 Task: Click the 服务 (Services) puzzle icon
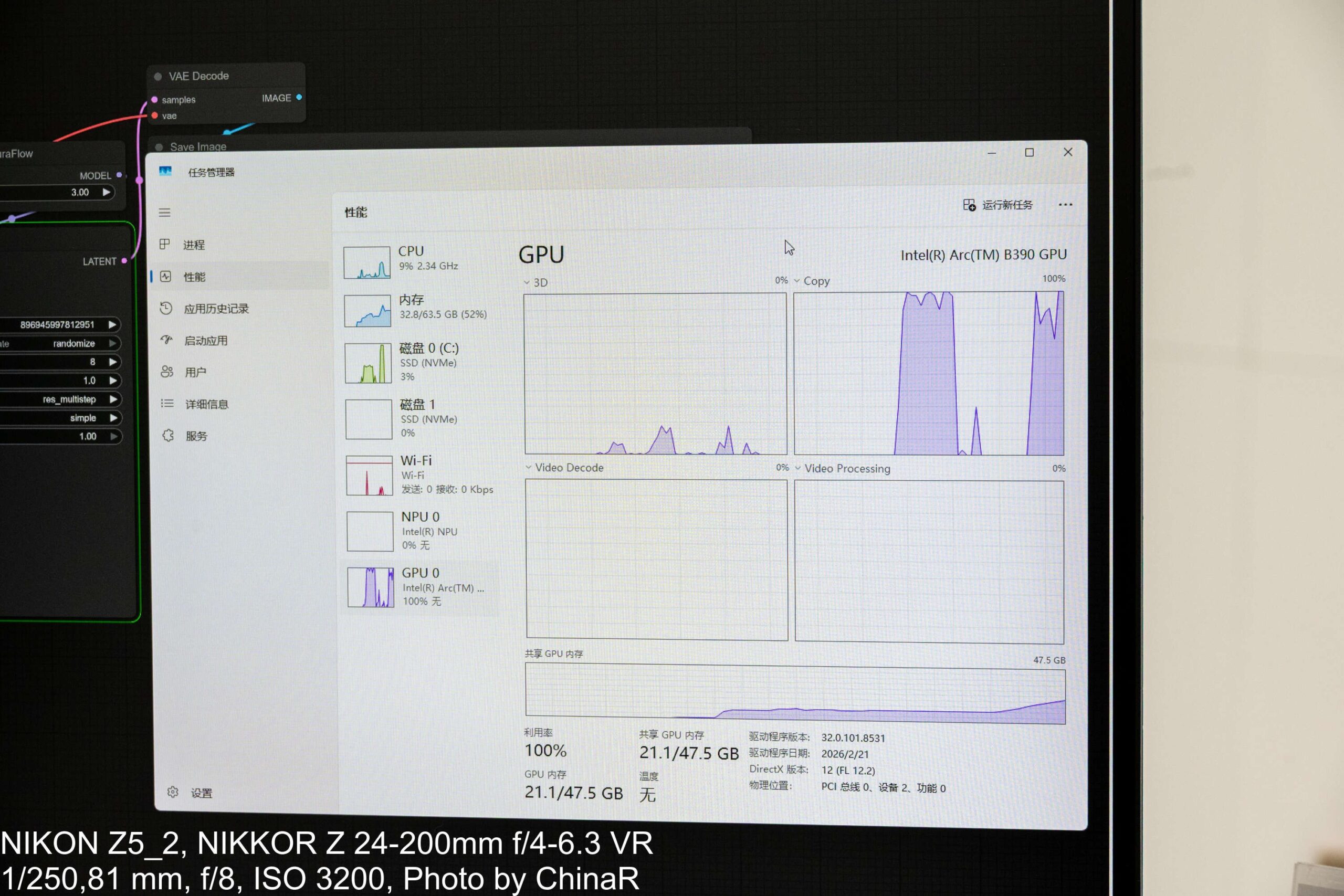(168, 436)
